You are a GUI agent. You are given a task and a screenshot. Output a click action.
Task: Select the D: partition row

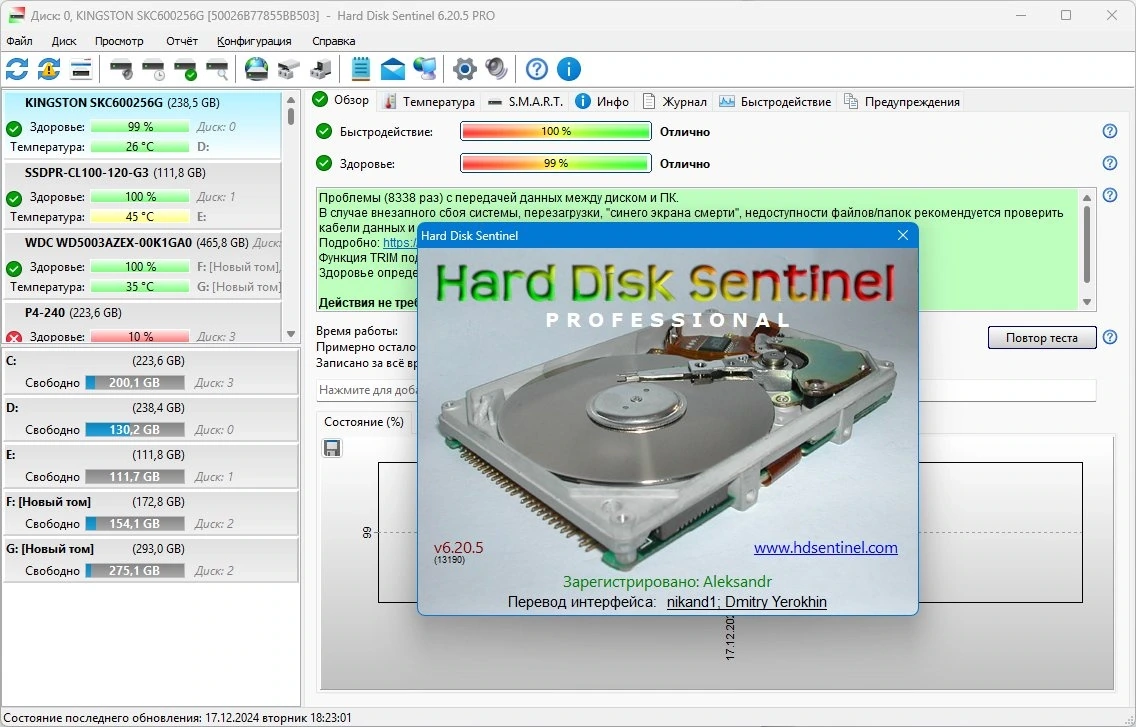coord(151,419)
